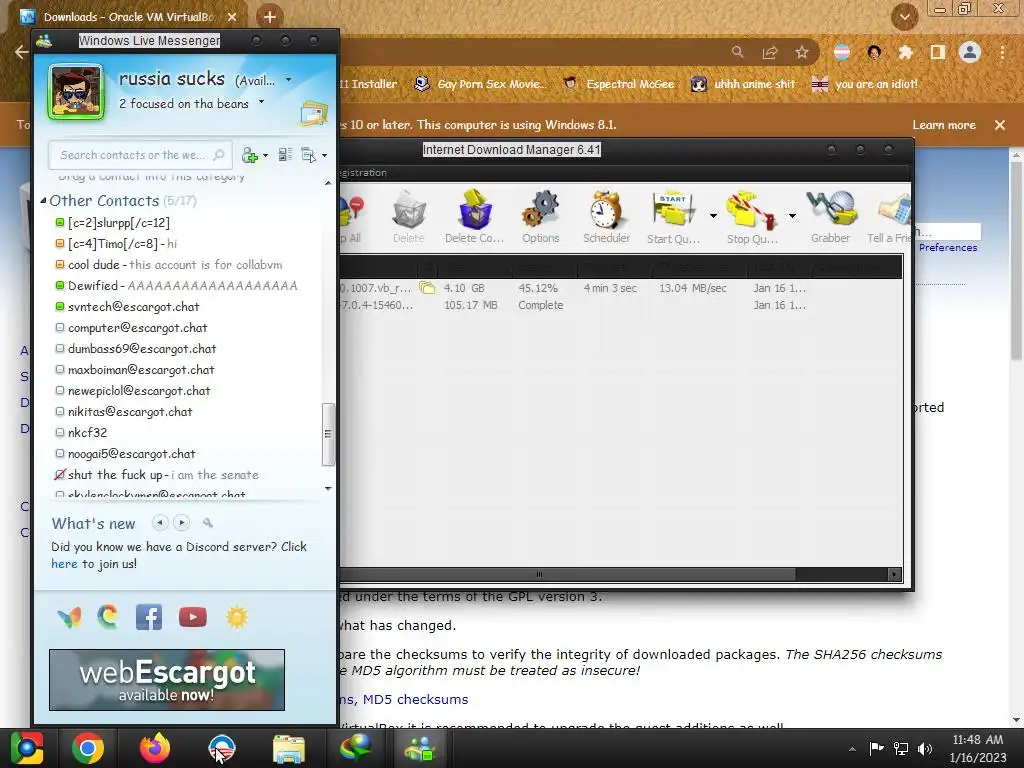Open Google Chrome from the taskbar
1024x768 pixels.
click(x=88, y=748)
